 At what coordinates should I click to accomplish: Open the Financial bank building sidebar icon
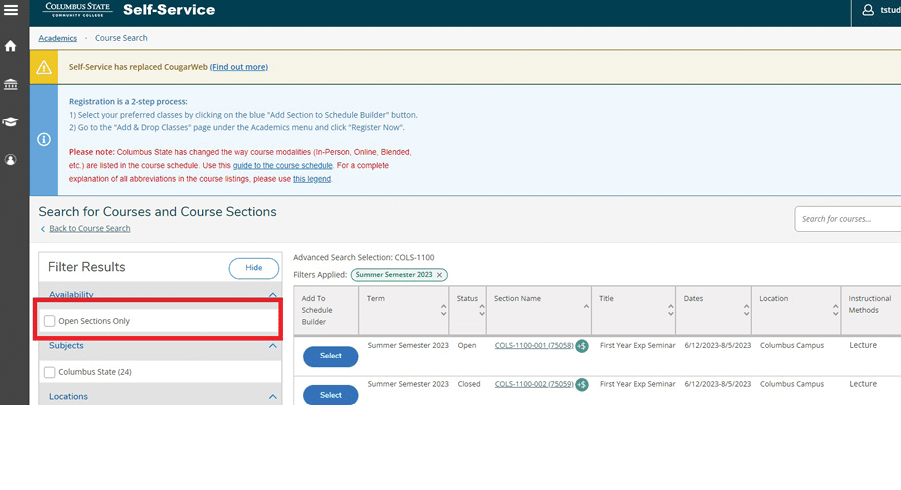11,84
